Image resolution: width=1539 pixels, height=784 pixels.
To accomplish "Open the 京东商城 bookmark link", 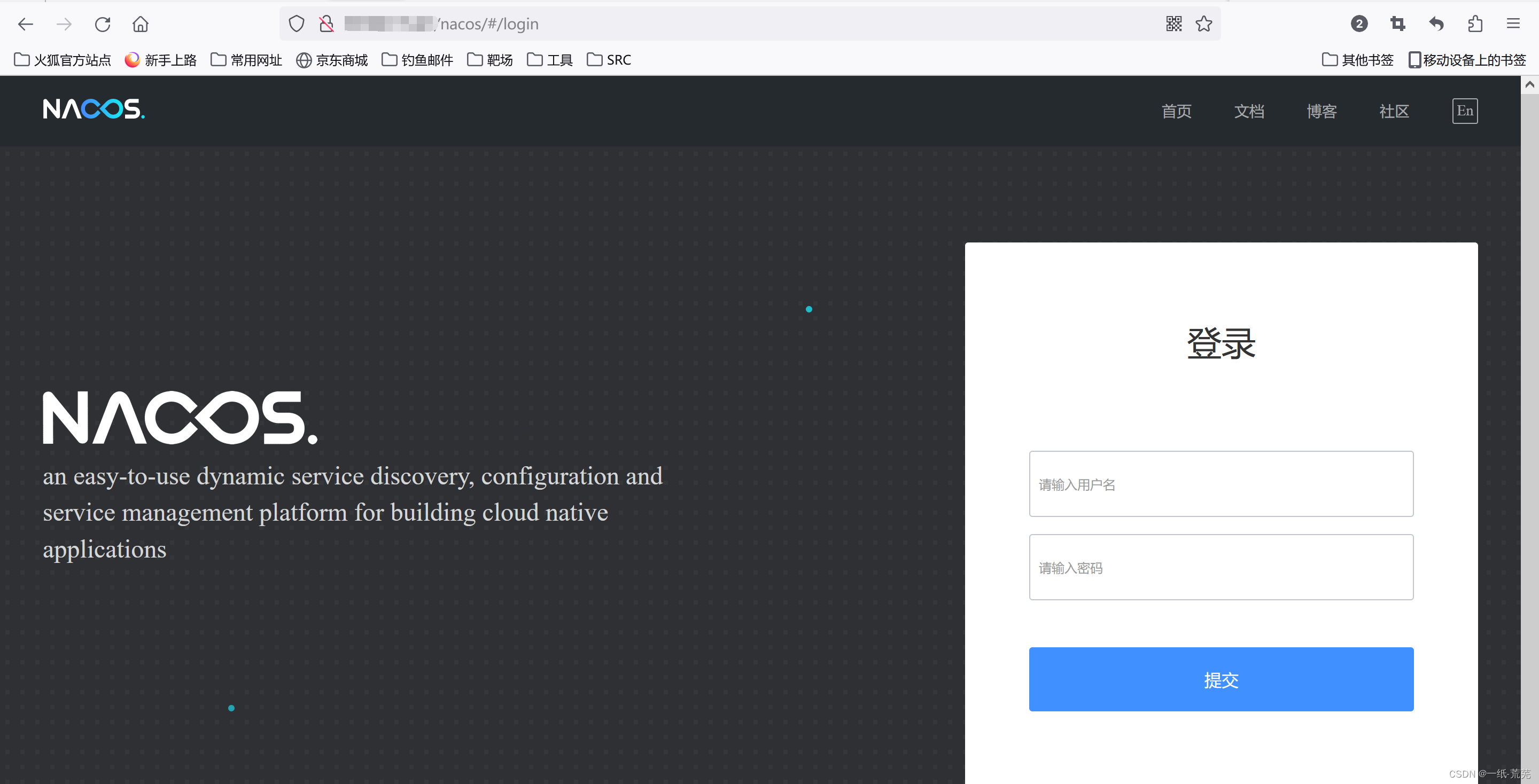I will [332, 60].
